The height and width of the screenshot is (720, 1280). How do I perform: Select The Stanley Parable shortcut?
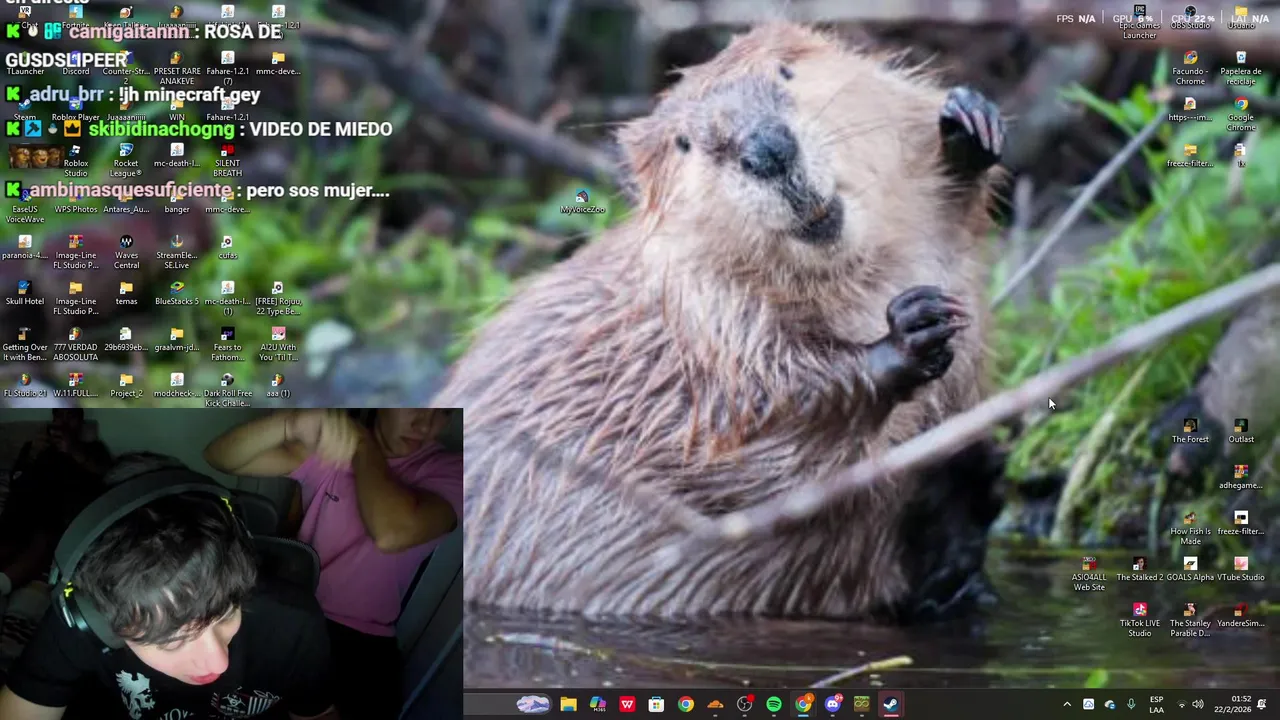1190,620
